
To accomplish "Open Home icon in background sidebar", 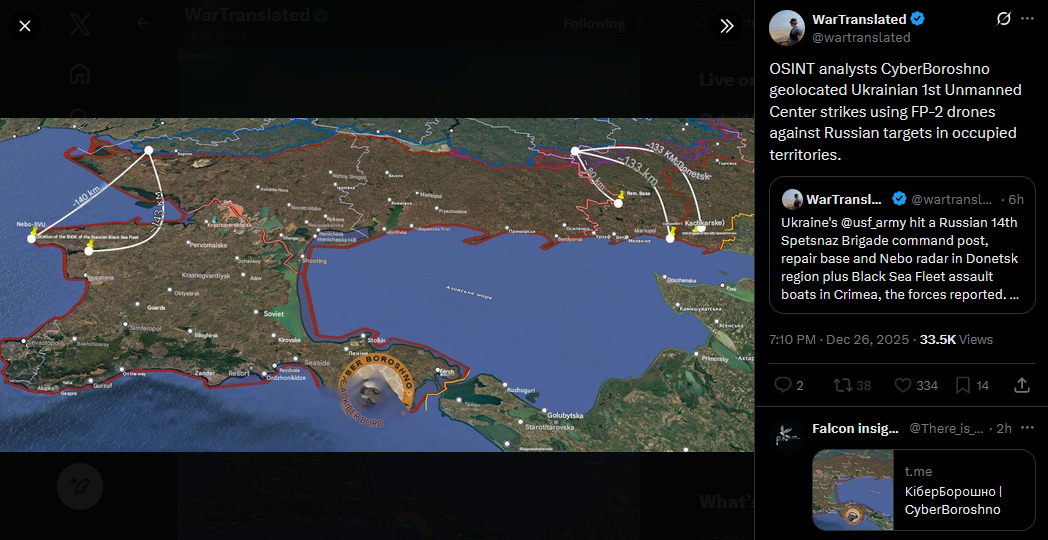I will (x=80, y=73).
